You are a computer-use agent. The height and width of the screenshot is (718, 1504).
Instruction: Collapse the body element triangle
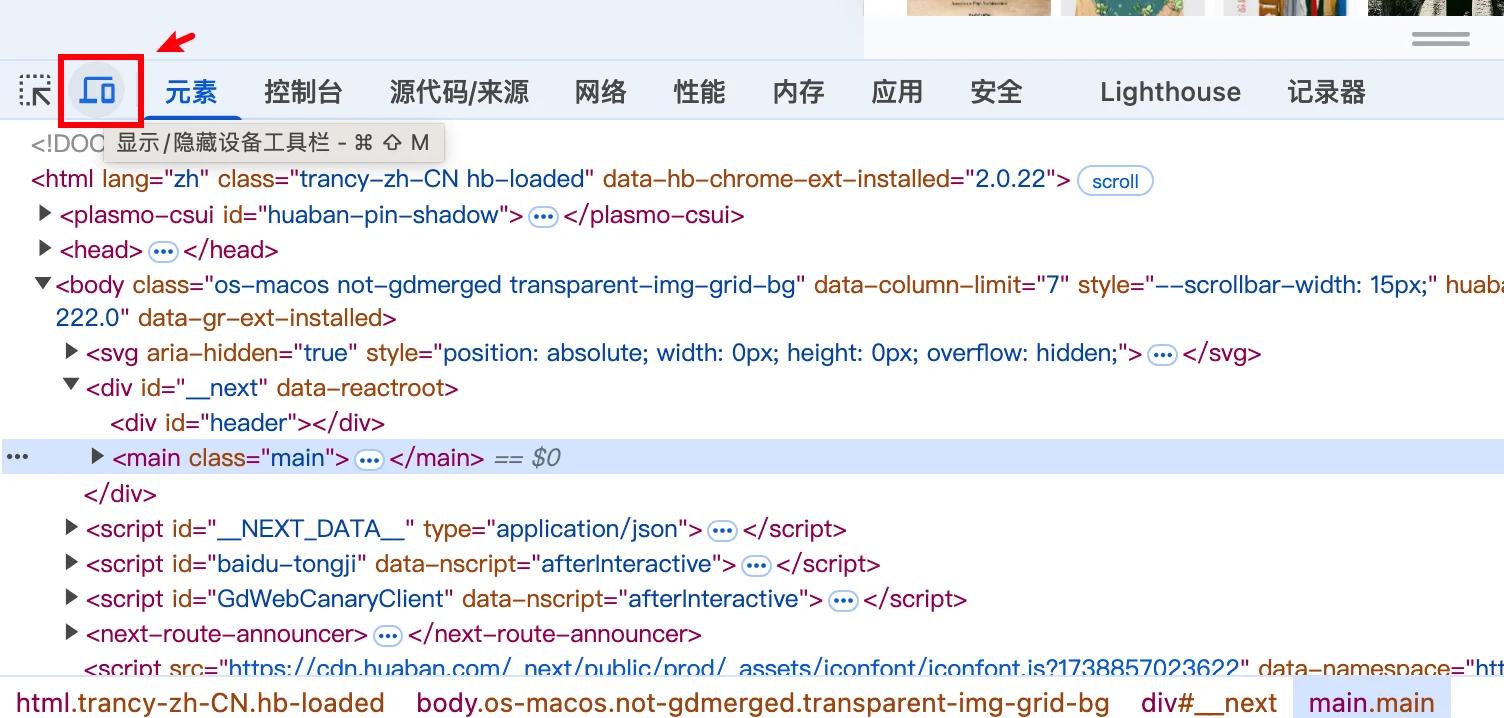[43, 284]
